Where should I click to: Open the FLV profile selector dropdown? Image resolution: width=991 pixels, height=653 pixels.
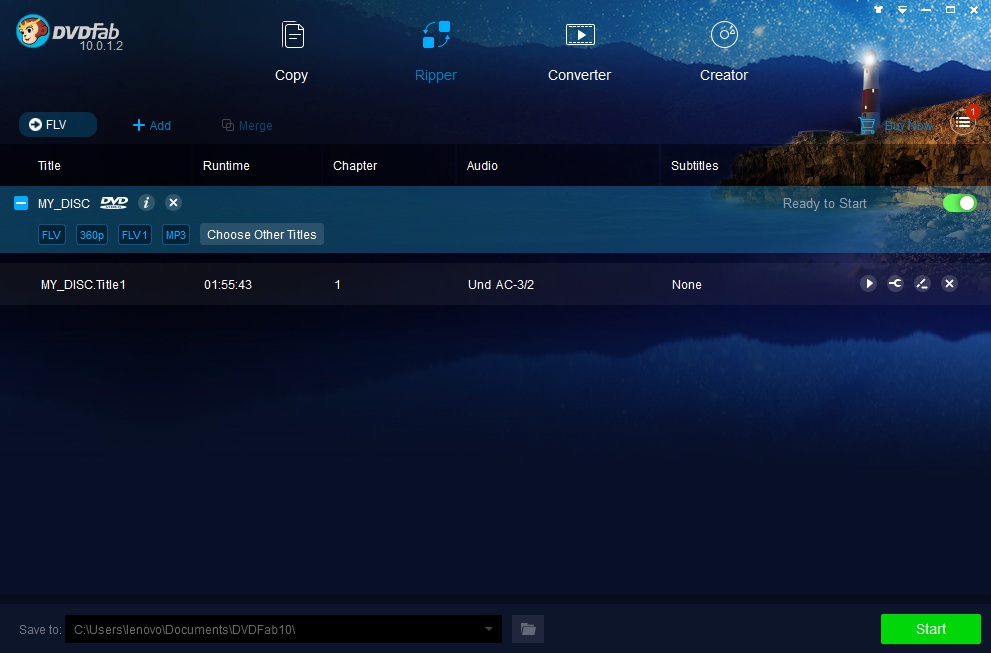(57, 125)
